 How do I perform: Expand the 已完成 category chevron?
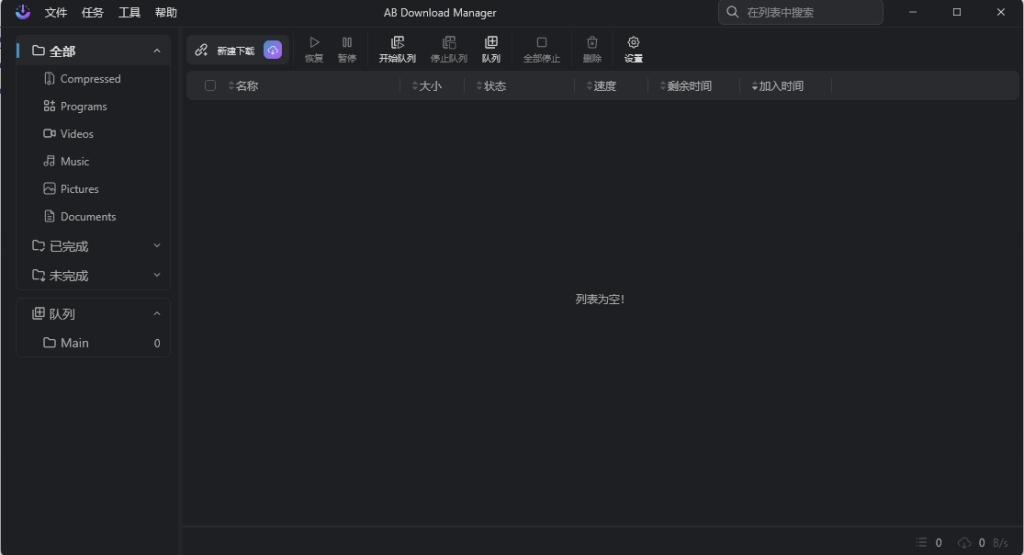(x=157, y=246)
